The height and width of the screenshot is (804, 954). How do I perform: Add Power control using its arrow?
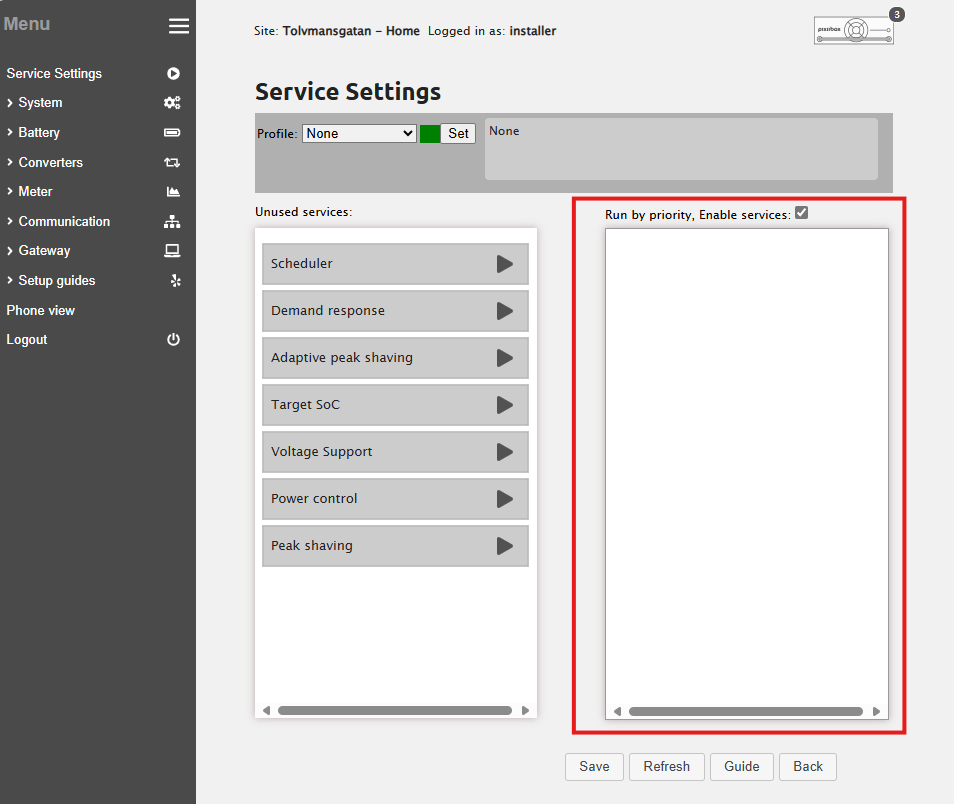point(504,498)
